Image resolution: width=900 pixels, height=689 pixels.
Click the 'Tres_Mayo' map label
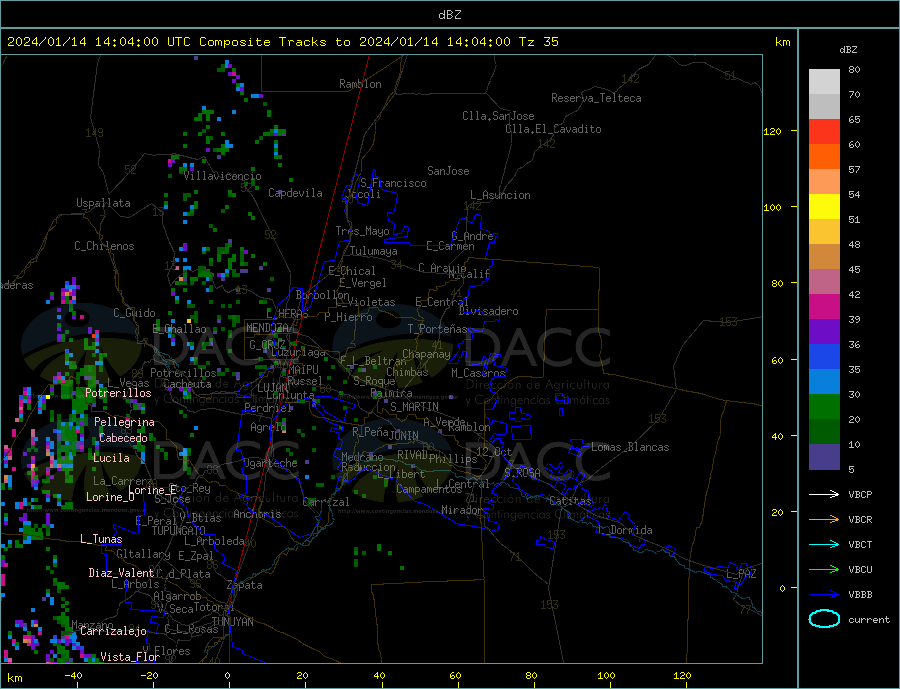(x=362, y=231)
